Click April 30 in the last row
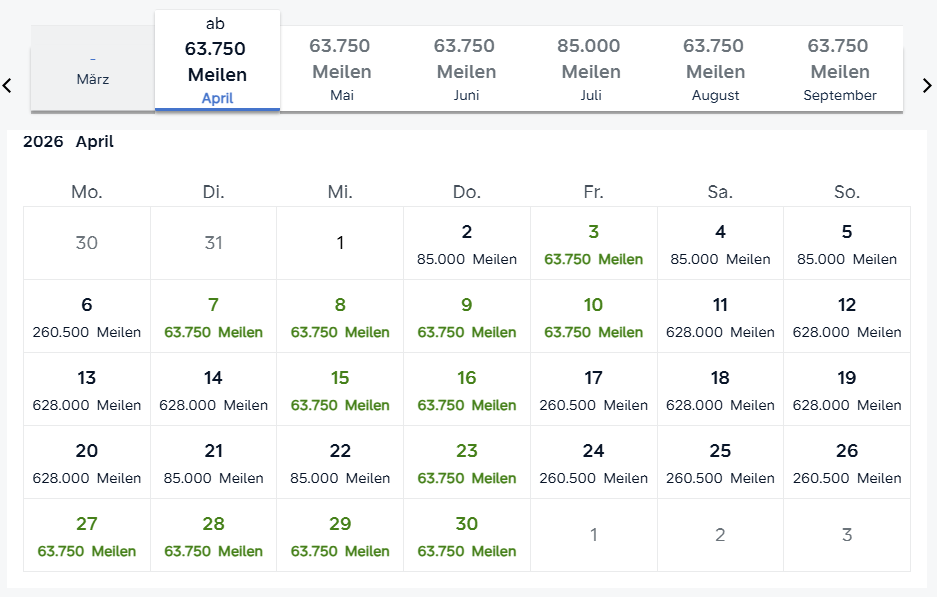 pyautogui.click(x=467, y=536)
